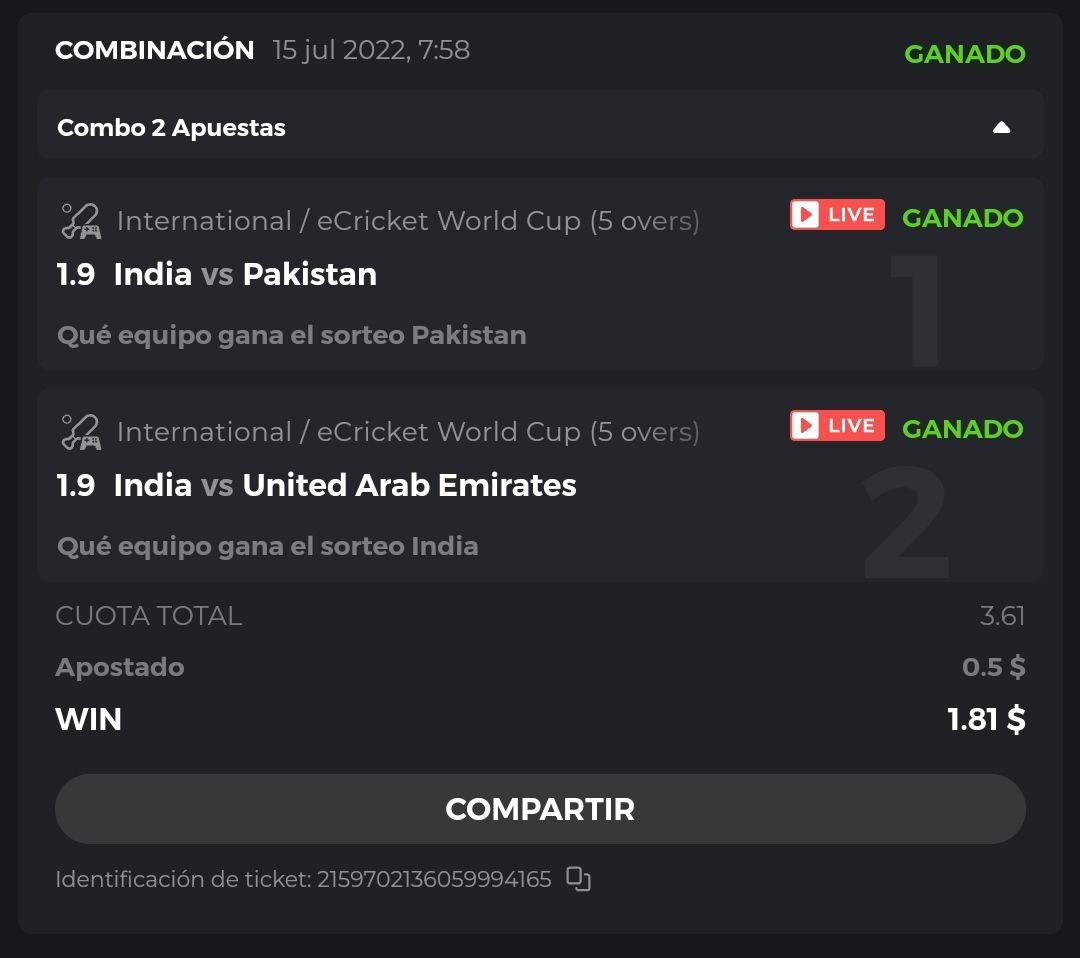Collapse the Combo 2 Apuestas arrow
Image resolution: width=1080 pixels, height=958 pixels.
coord(1001,128)
